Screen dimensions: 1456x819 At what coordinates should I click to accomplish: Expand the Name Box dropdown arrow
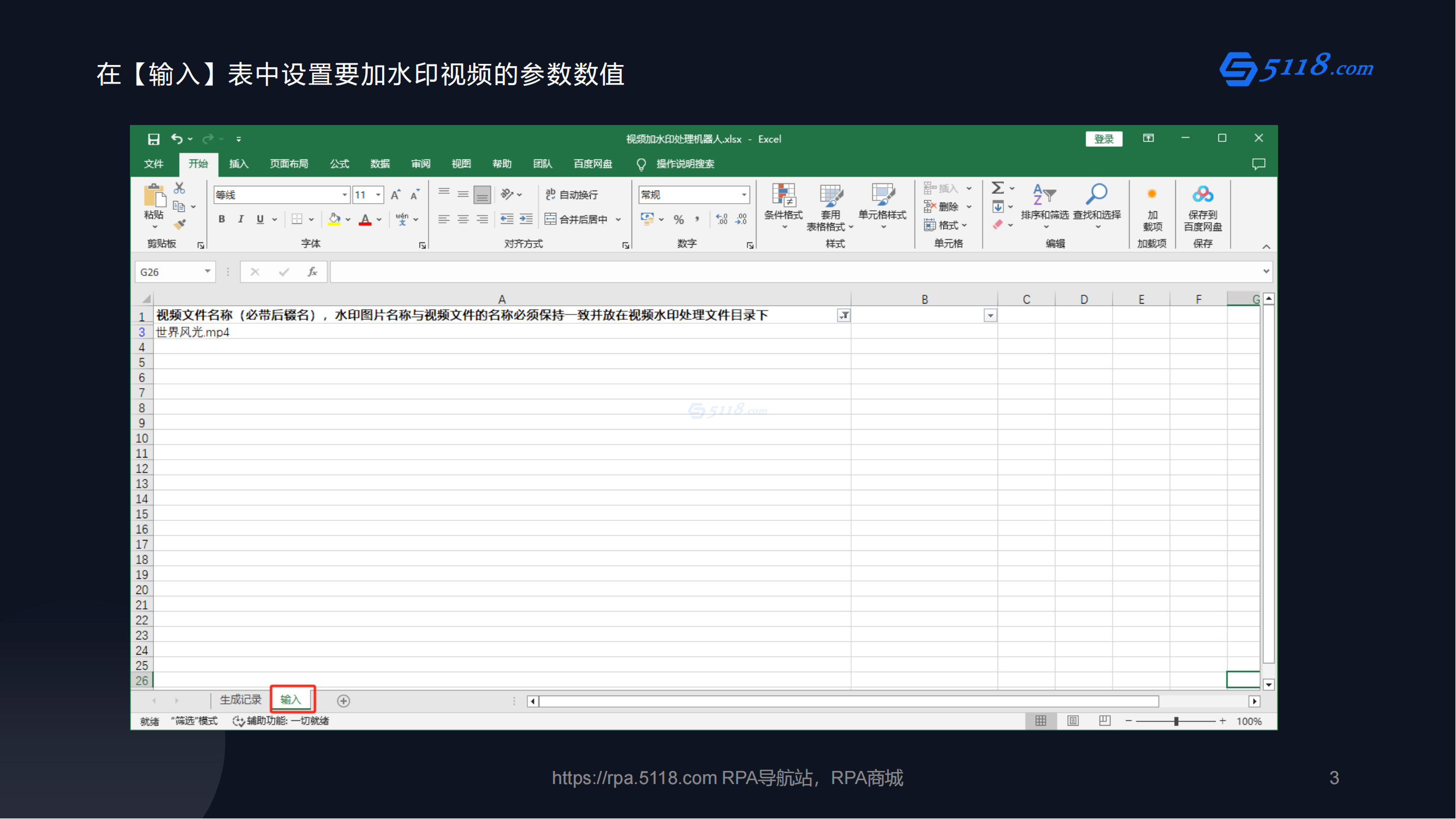[x=207, y=272]
